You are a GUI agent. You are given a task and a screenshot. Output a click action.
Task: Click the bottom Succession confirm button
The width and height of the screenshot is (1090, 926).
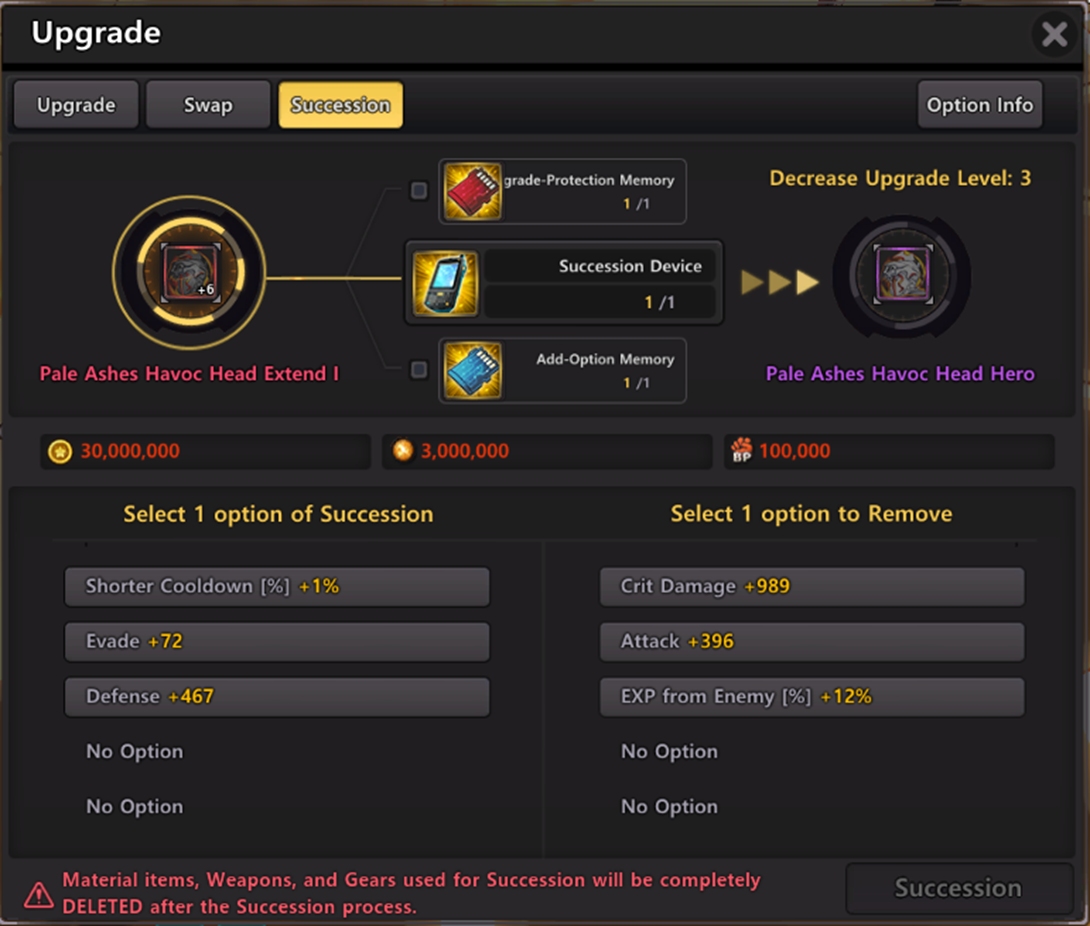pos(959,888)
